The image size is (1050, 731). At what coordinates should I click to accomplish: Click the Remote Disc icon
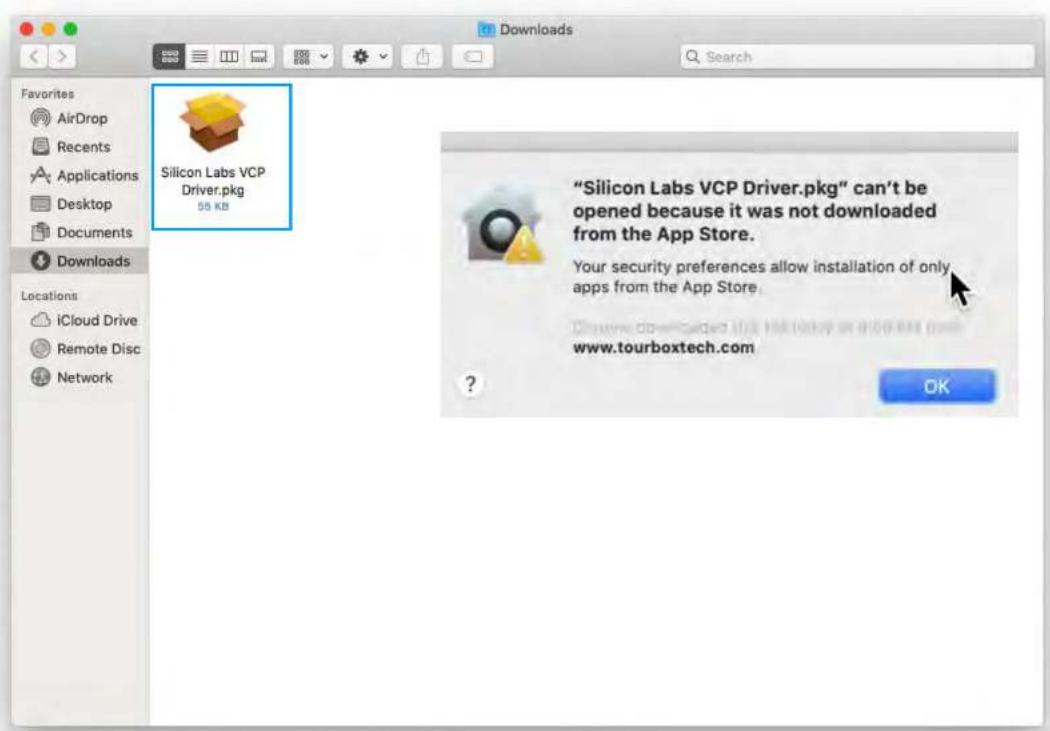(x=41, y=349)
